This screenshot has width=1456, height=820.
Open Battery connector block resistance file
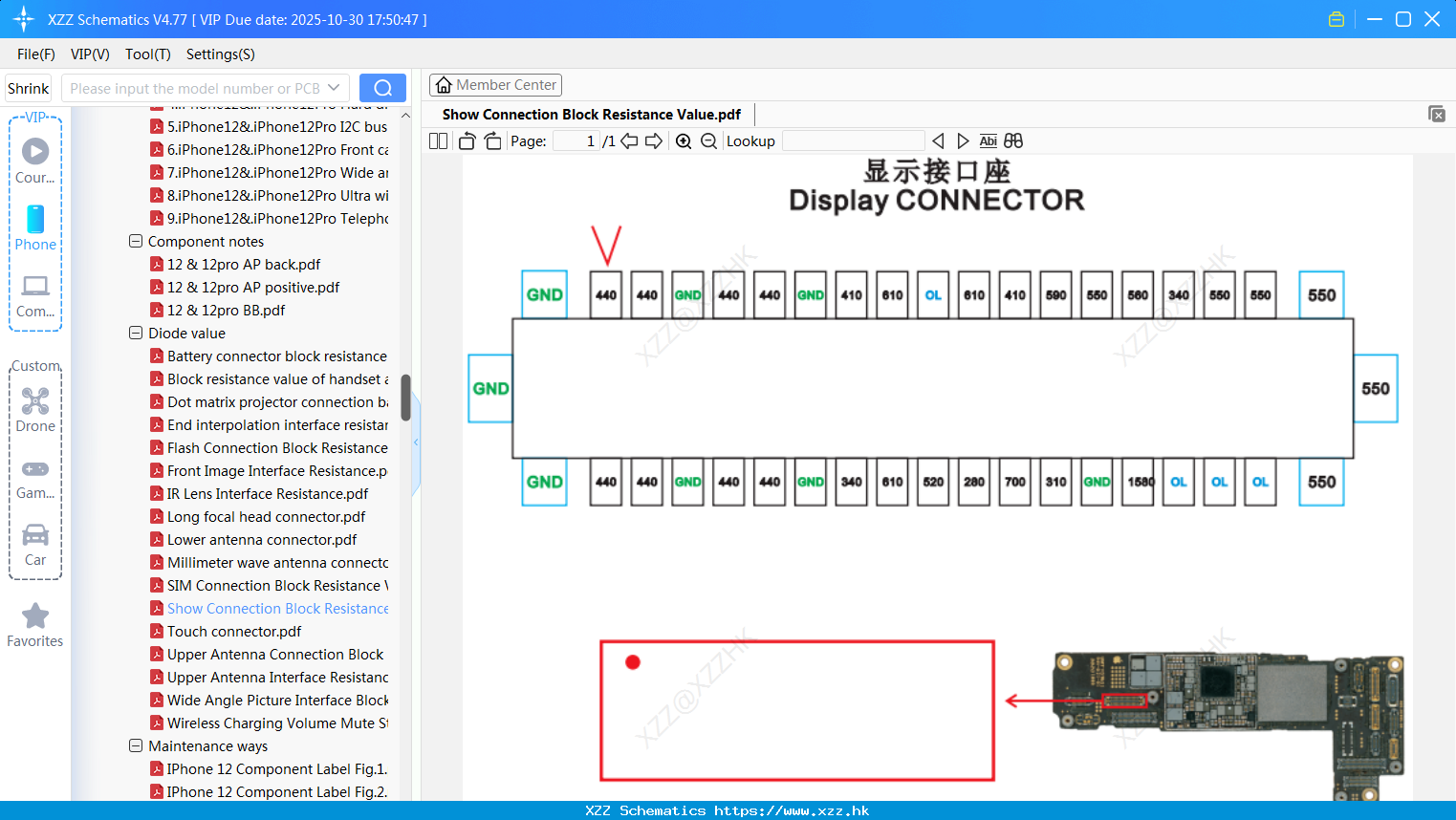[x=269, y=356]
